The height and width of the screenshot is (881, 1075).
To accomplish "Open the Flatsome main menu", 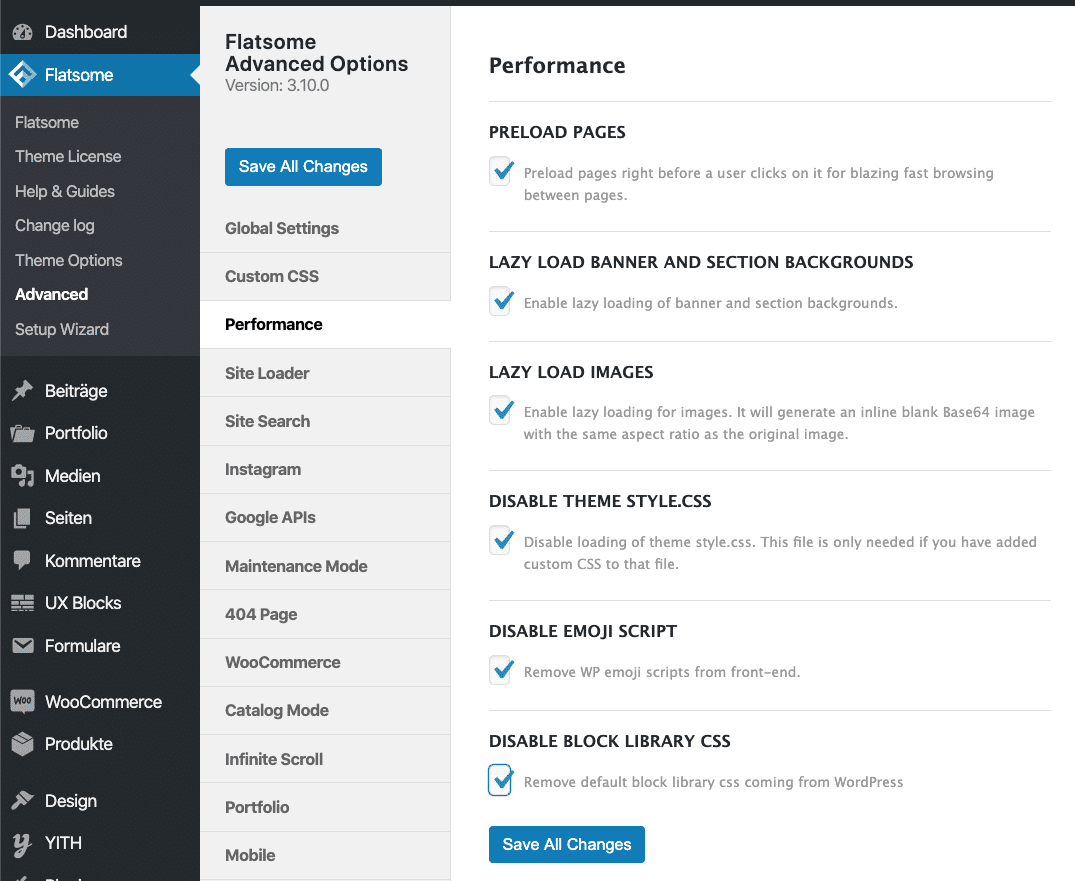I will (100, 75).
